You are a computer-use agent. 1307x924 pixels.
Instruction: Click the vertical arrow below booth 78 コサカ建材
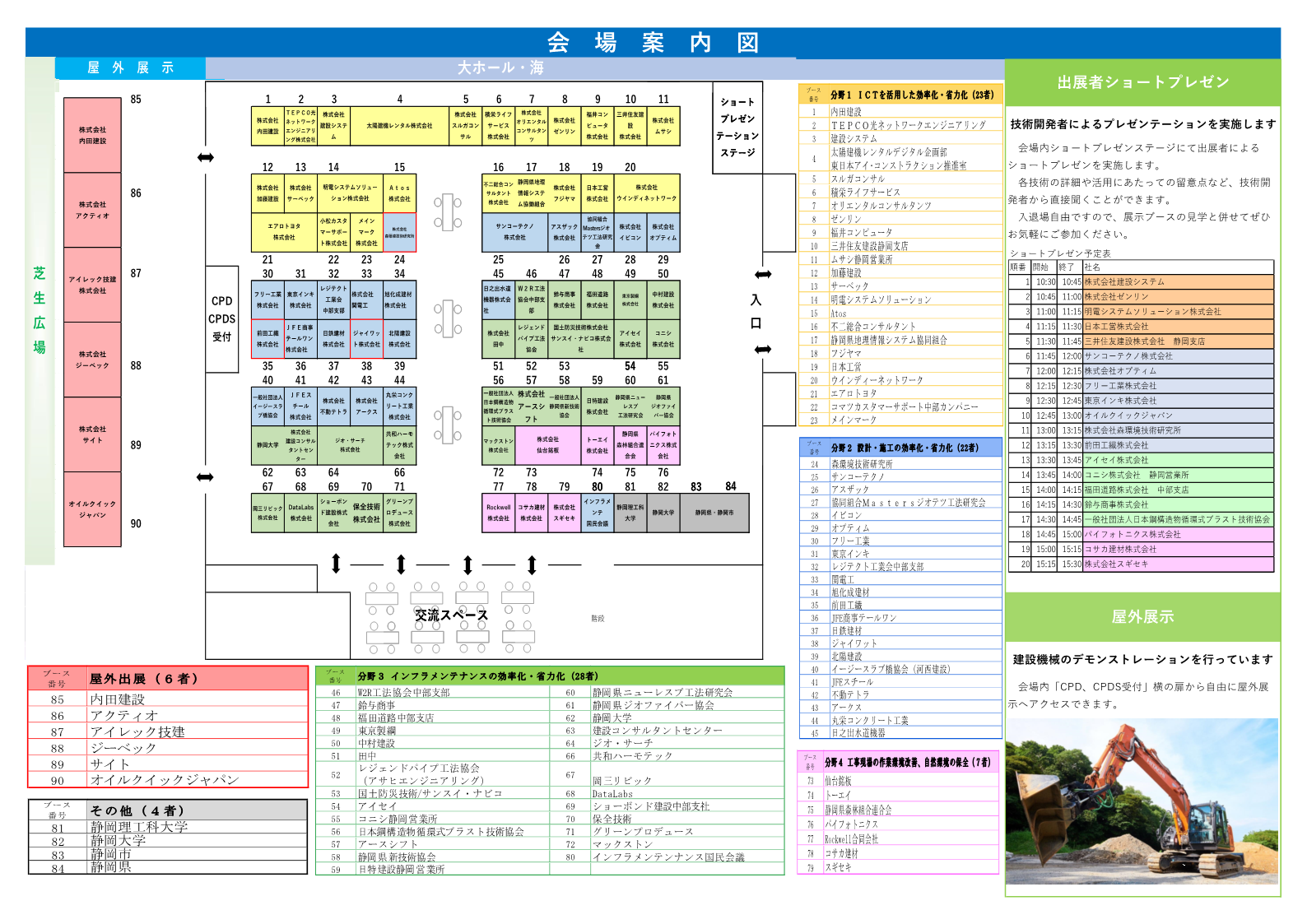click(x=532, y=564)
